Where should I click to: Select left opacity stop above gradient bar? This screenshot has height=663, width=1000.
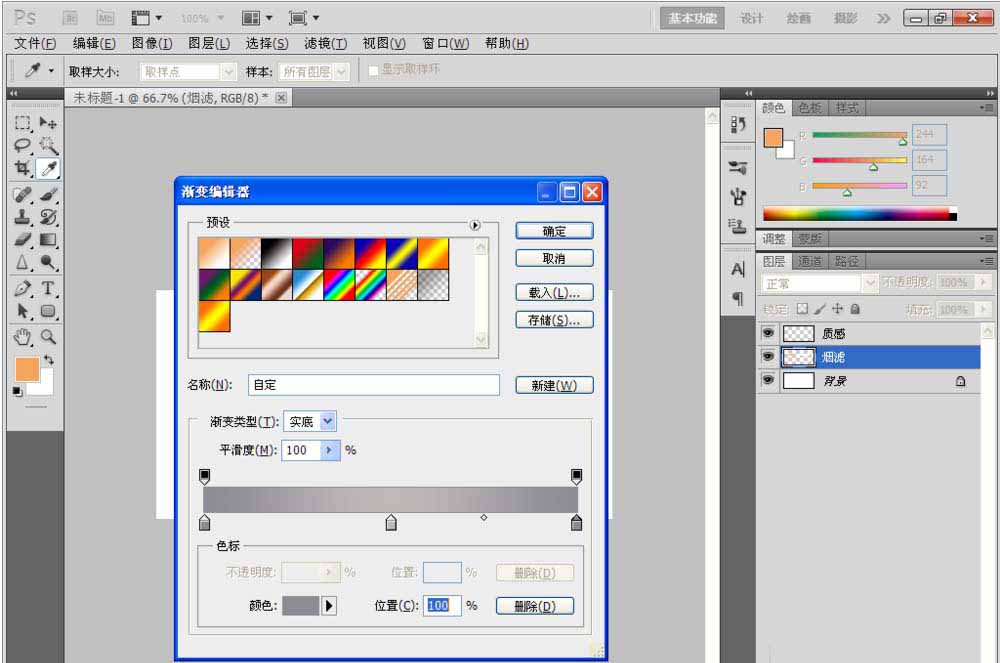(205, 476)
